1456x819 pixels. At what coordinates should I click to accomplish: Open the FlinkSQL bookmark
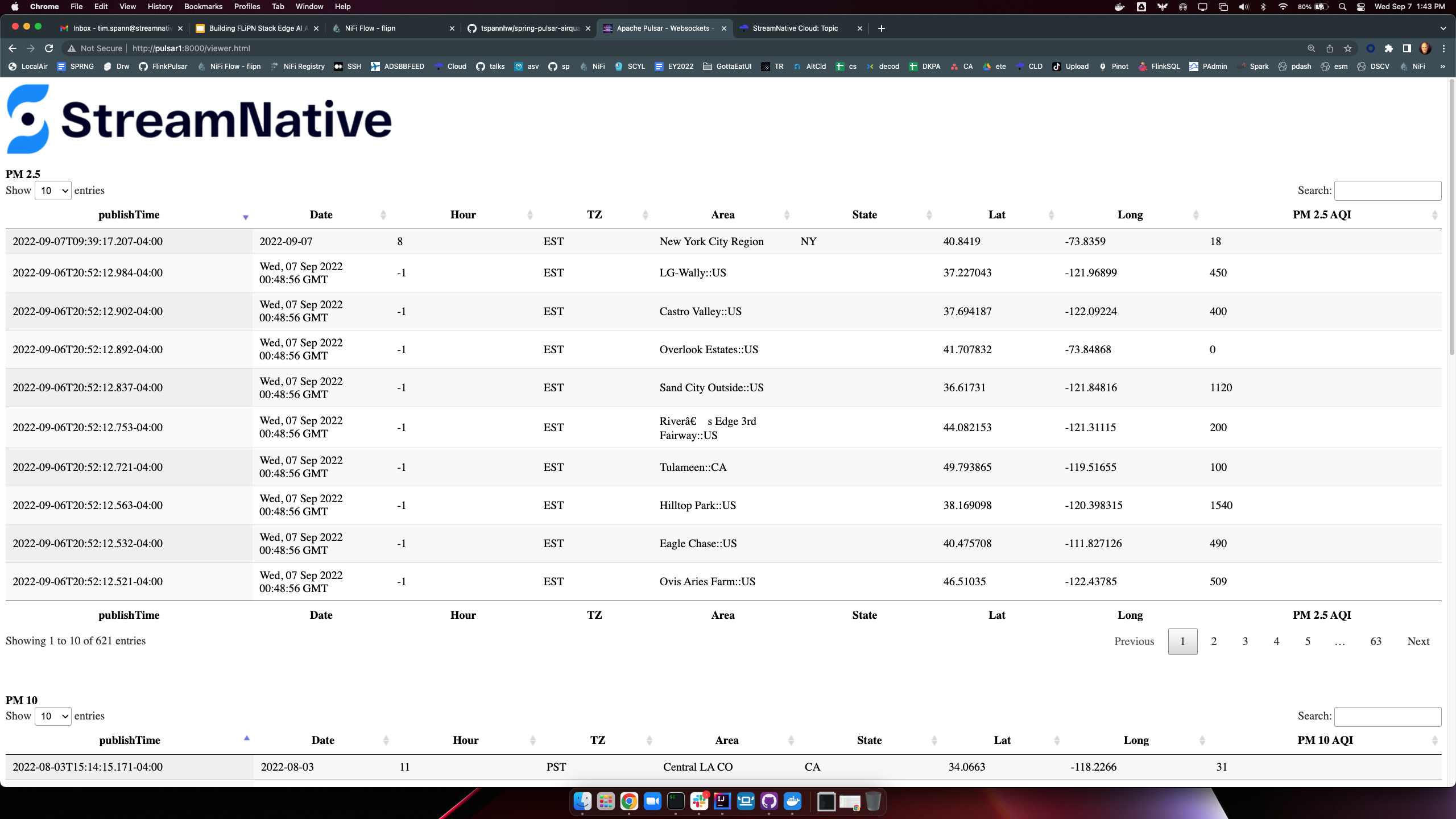[1159, 67]
